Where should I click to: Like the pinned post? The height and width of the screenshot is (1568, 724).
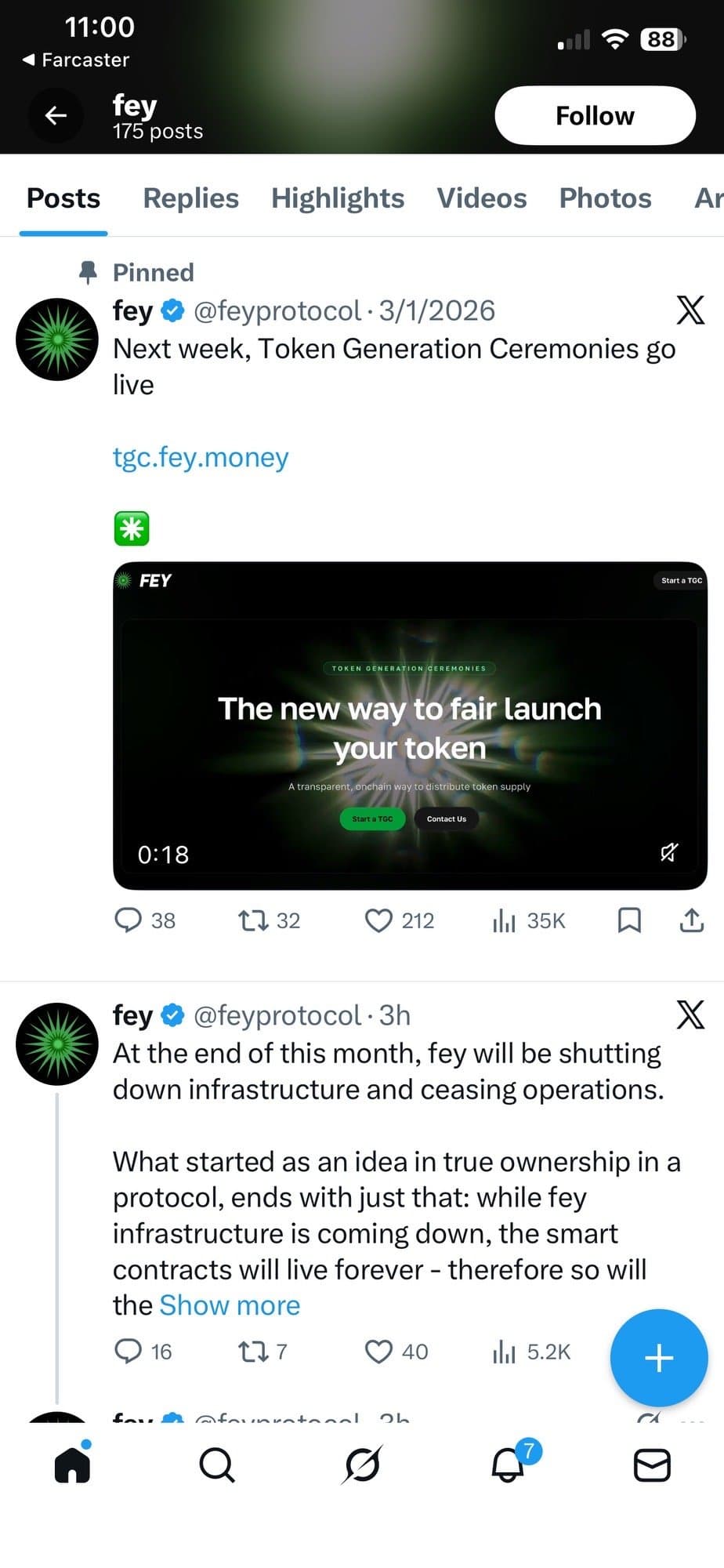(379, 920)
